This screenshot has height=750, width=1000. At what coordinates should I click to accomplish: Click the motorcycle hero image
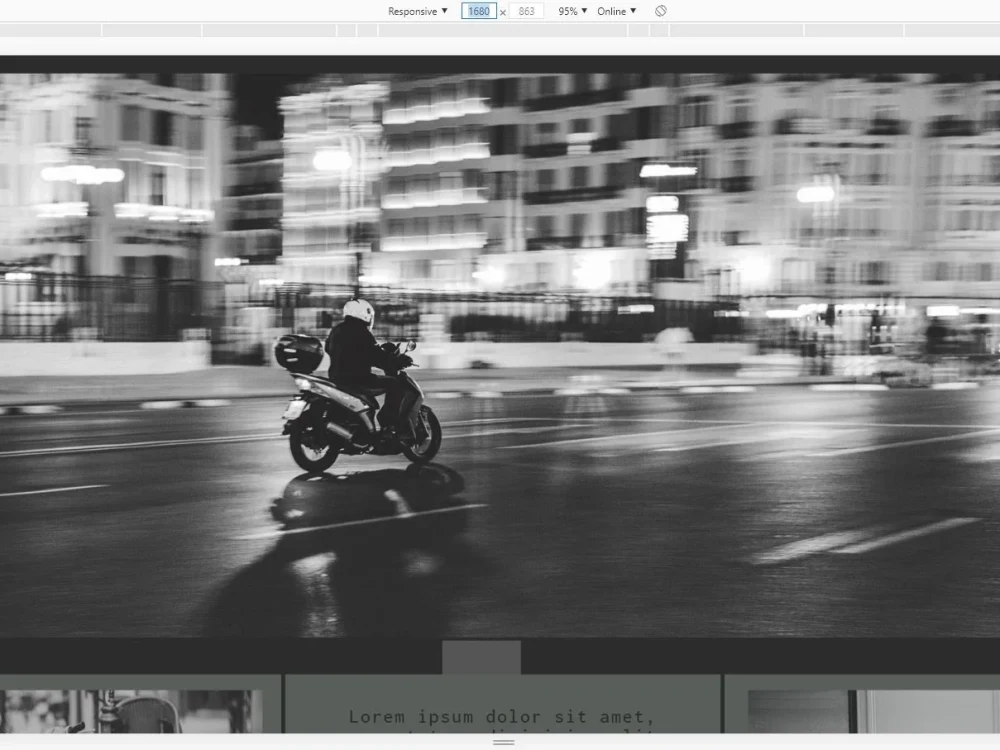point(500,355)
